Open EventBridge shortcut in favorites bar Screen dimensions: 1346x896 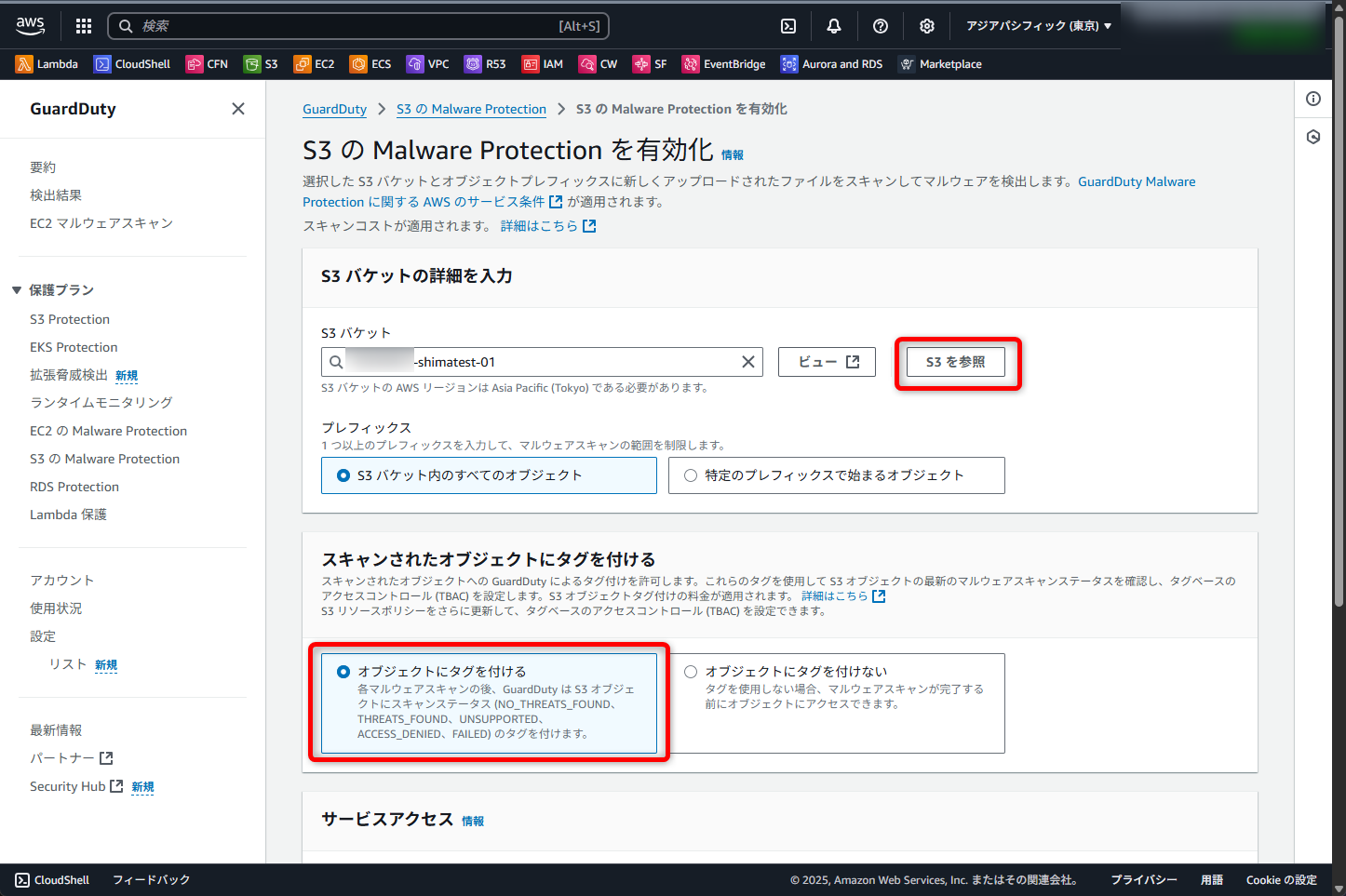coord(723,64)
